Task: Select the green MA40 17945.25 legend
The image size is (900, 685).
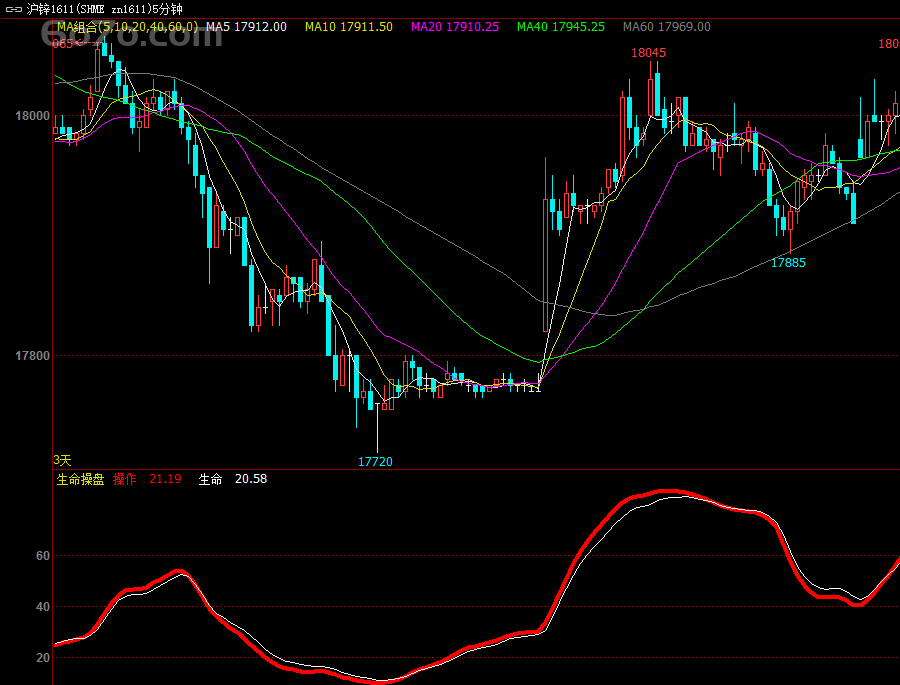Action: coord(560,27)
